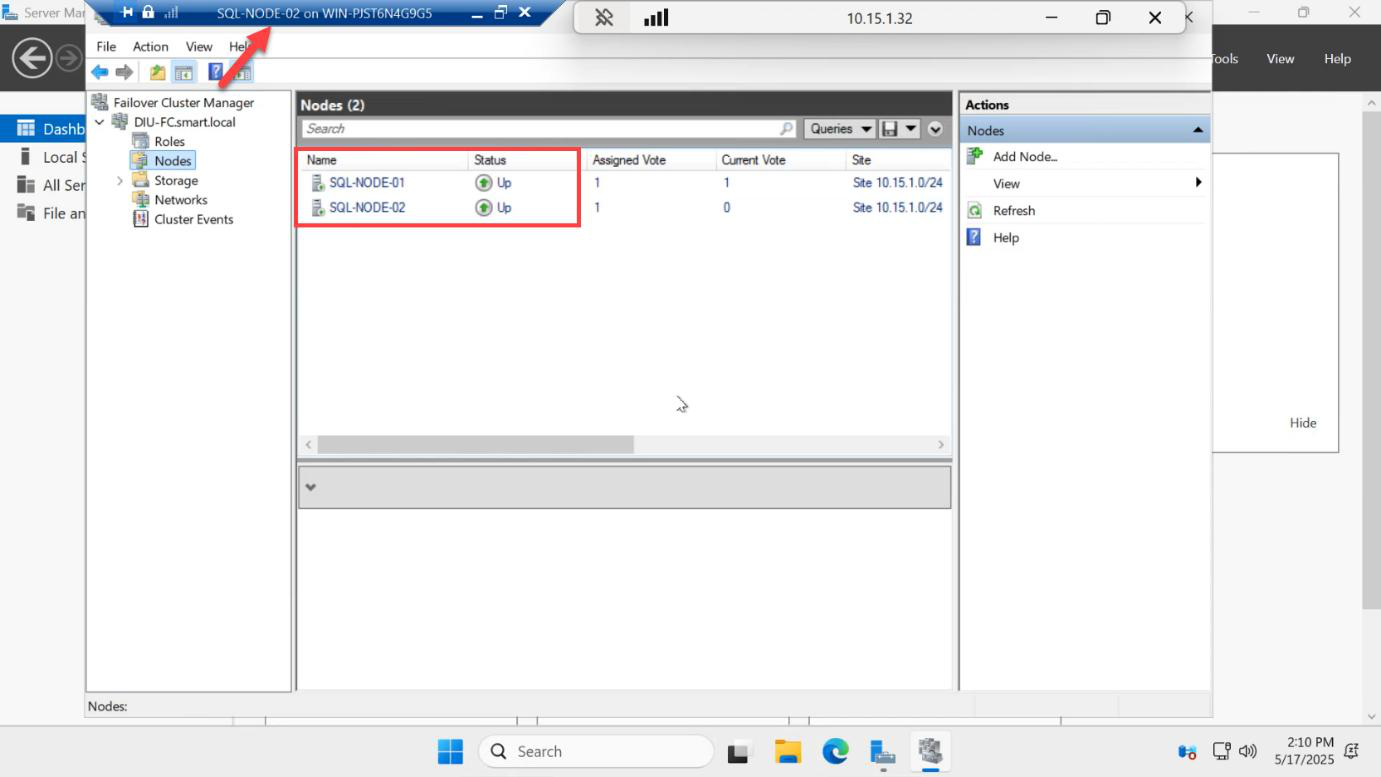Sort by the Status column header

coord(527,160)
